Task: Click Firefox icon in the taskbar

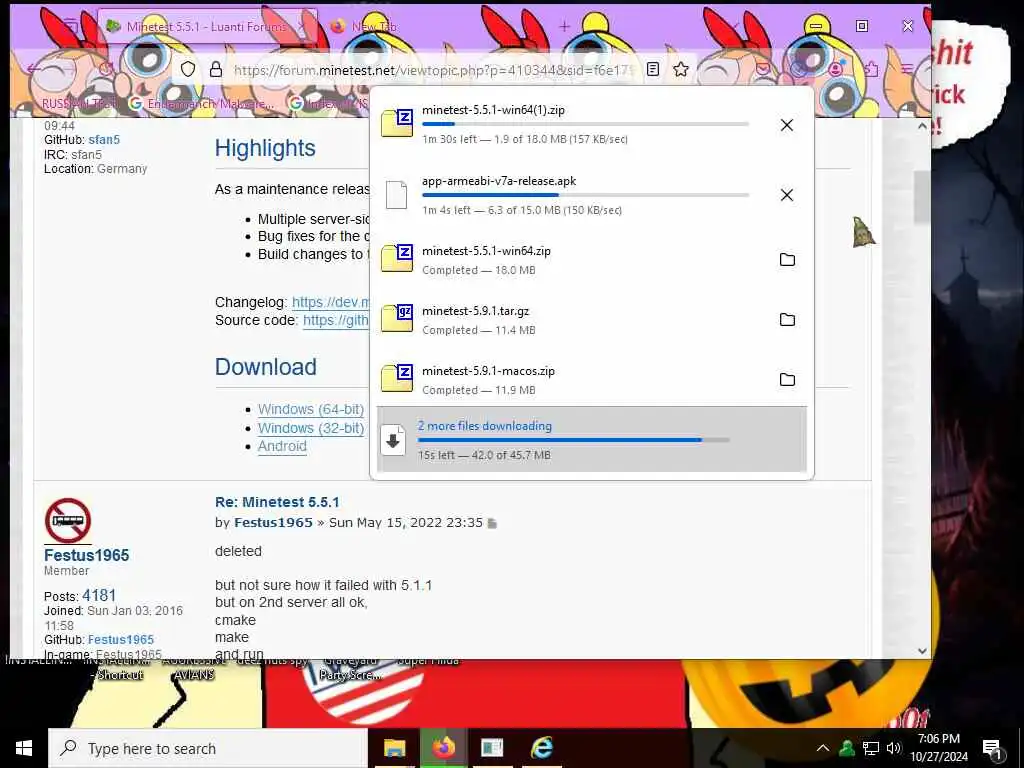Action: [x=443, y=748]
